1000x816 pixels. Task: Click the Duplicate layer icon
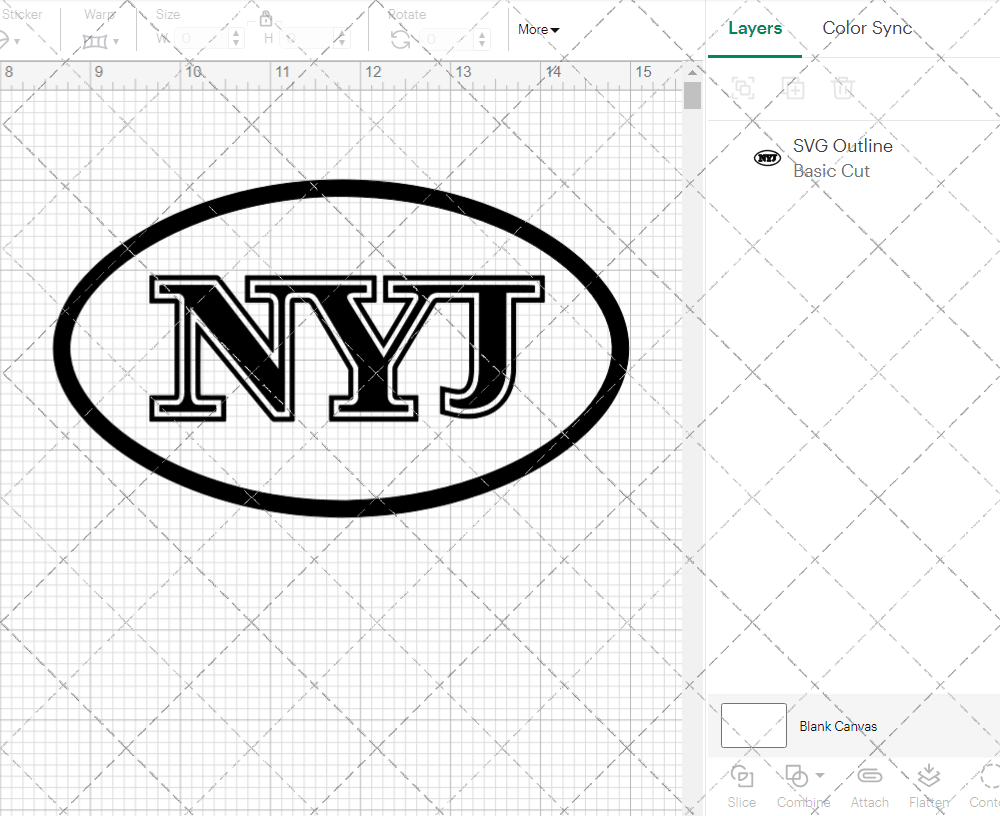[793, 87]
